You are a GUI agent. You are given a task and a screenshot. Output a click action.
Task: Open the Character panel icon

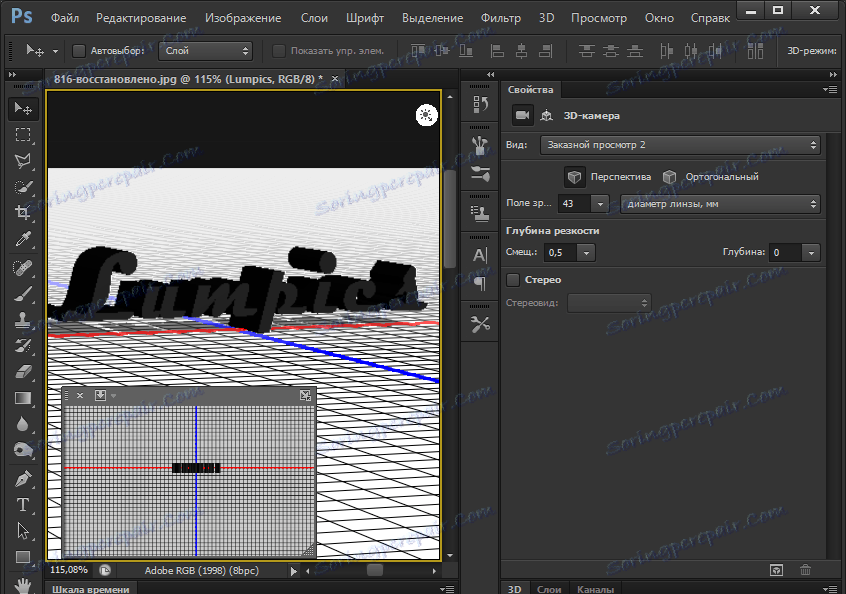480,254
